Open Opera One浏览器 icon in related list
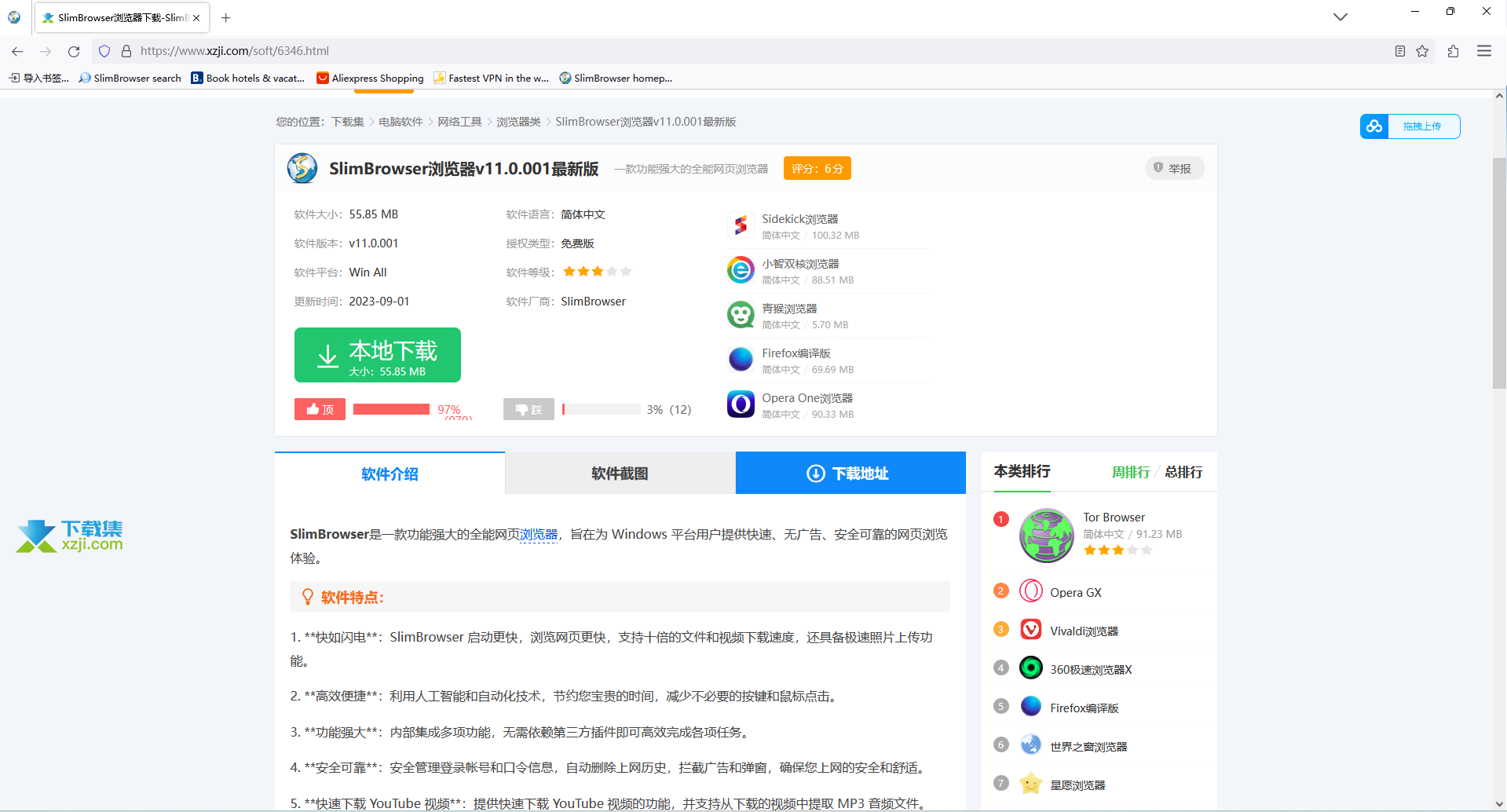The image size is (1507, 812). [741, 405]
